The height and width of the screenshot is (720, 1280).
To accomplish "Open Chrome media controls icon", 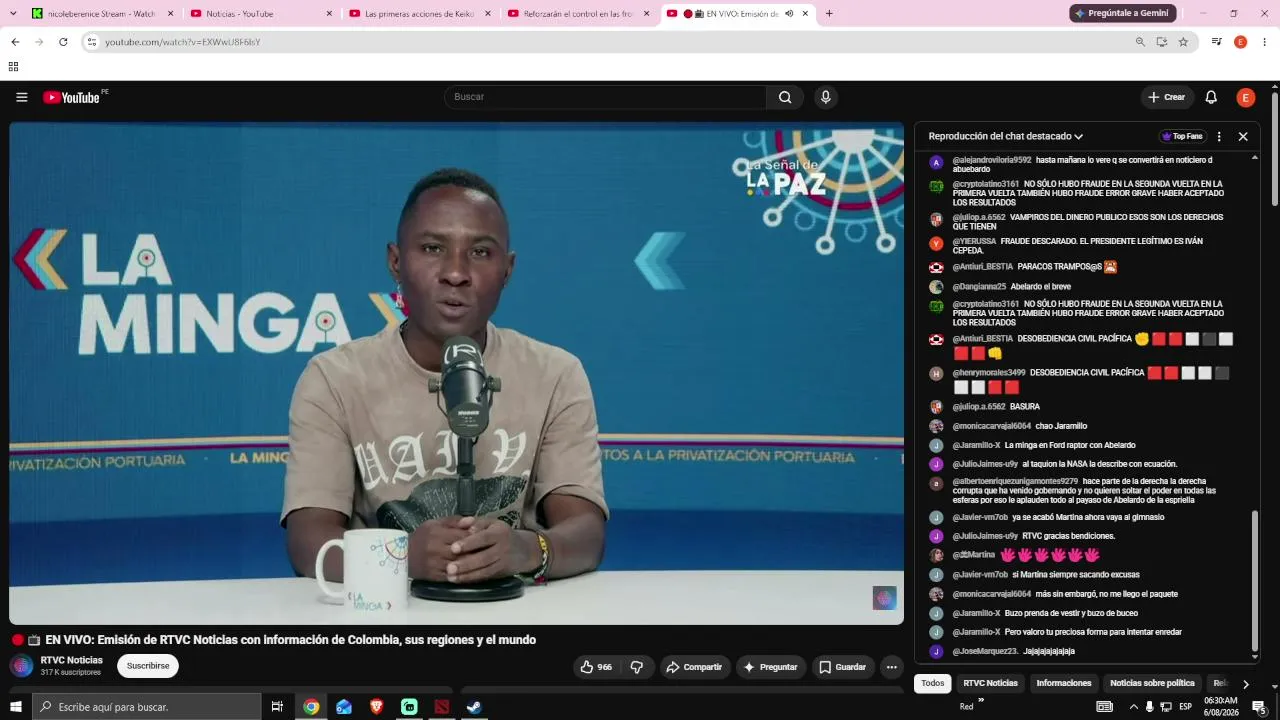I will [x=1217, y=42].
